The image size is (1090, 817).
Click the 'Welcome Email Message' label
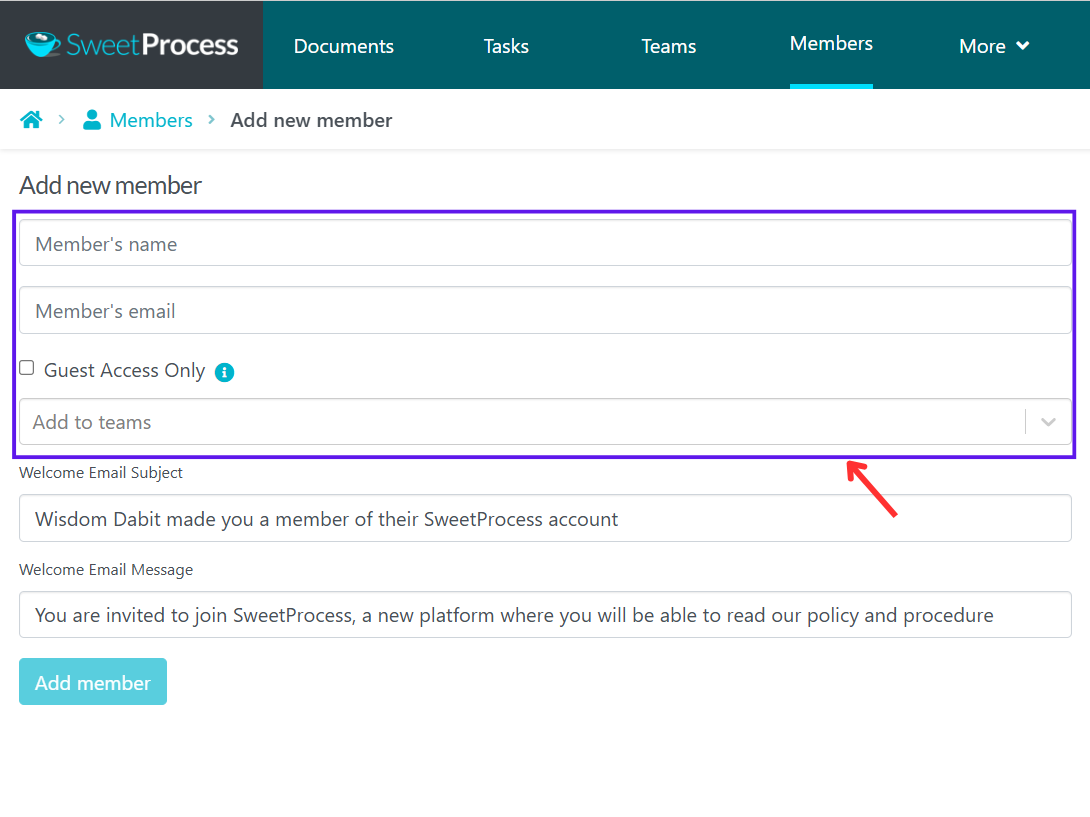pyautogui.click(x=106, y=569)
